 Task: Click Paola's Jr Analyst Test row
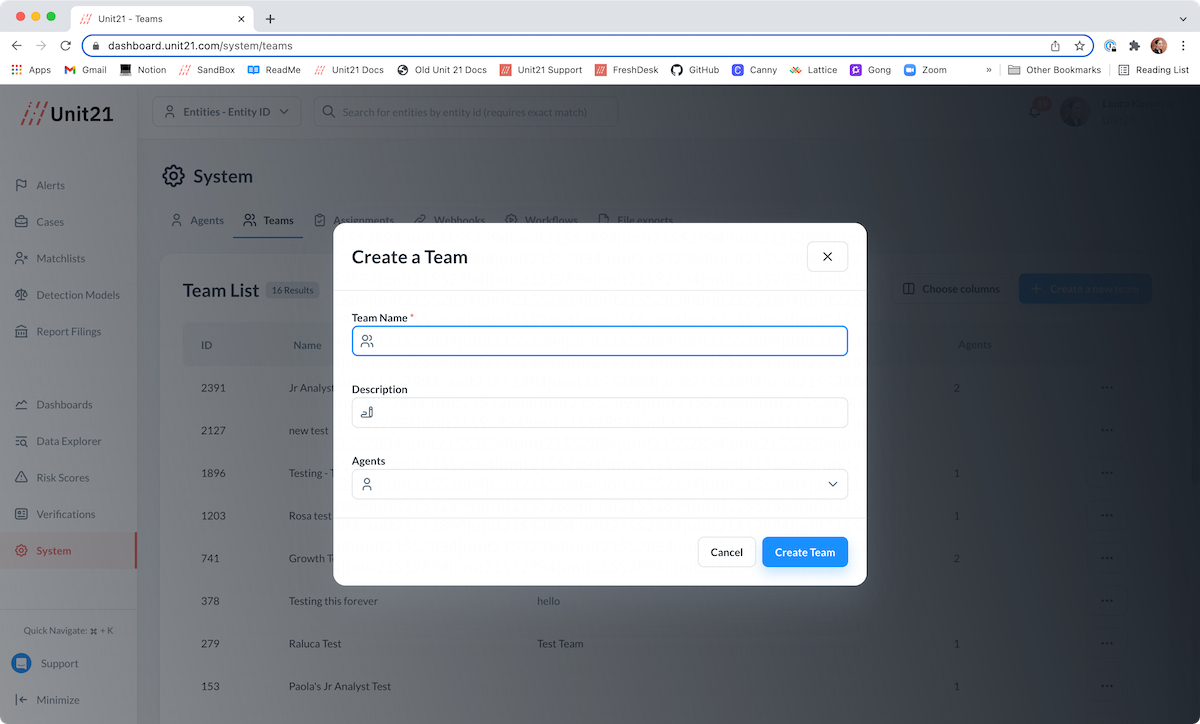pyautogui.click(x=660, y=686)
